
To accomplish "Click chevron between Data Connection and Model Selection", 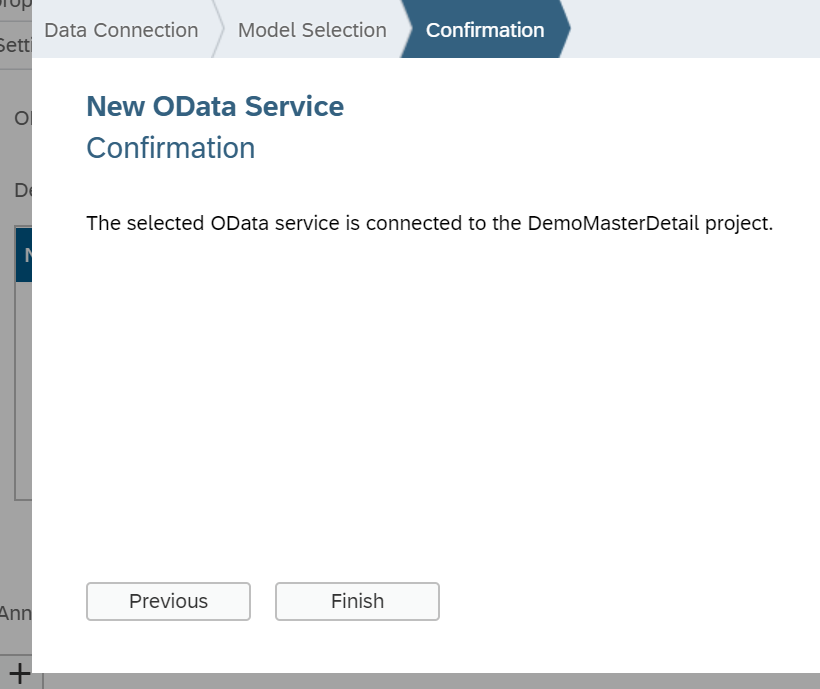I will 218,29.
